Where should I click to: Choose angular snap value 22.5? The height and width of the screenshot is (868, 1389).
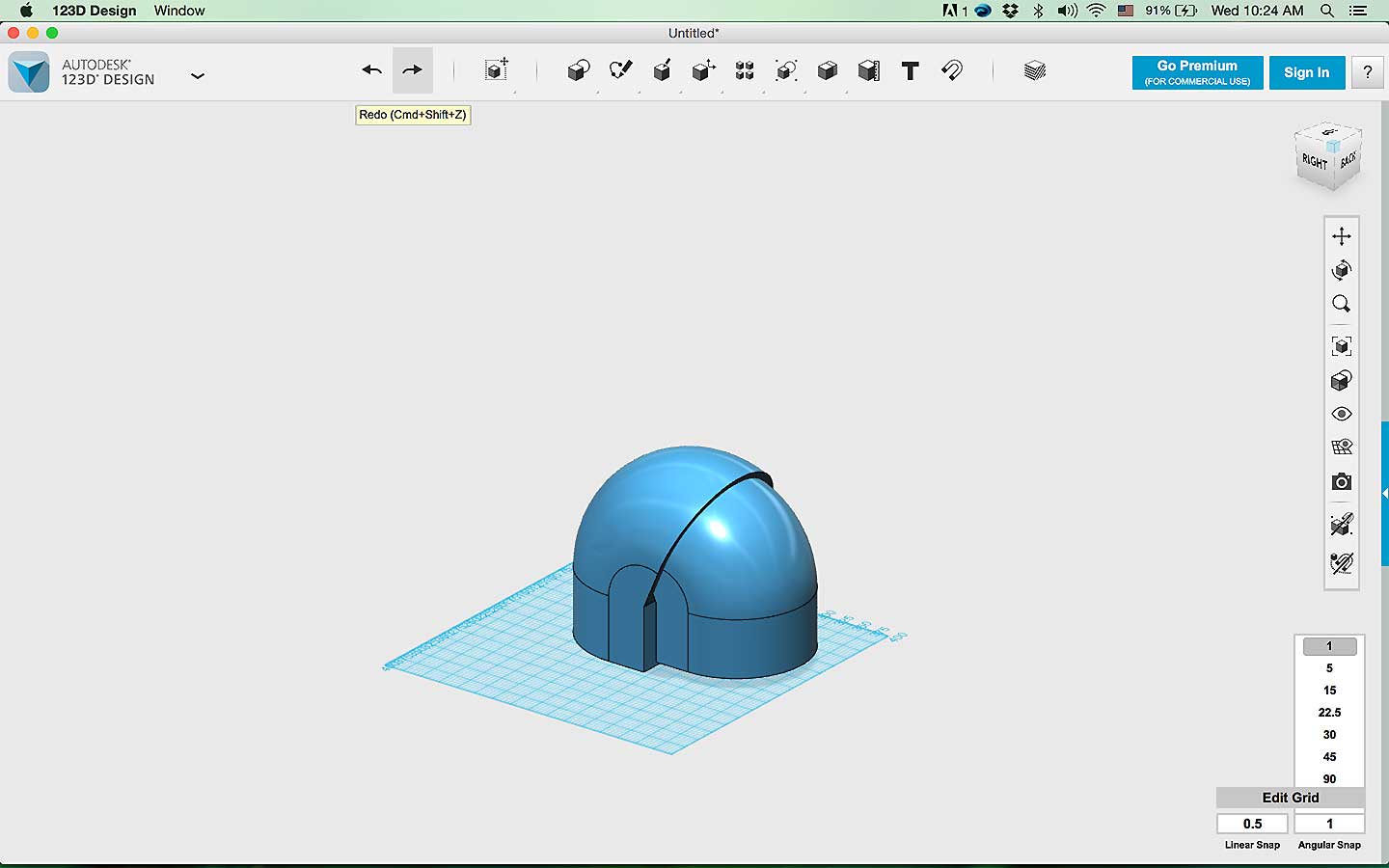[x=1329, y=713]
